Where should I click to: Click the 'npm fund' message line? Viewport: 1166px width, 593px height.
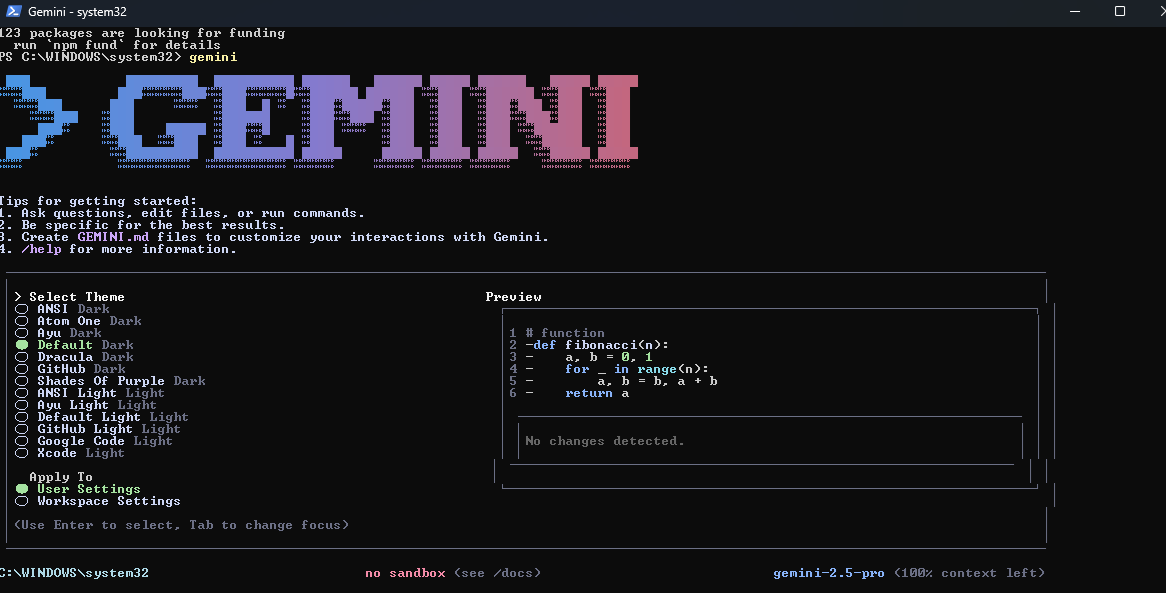coord(117,45)
